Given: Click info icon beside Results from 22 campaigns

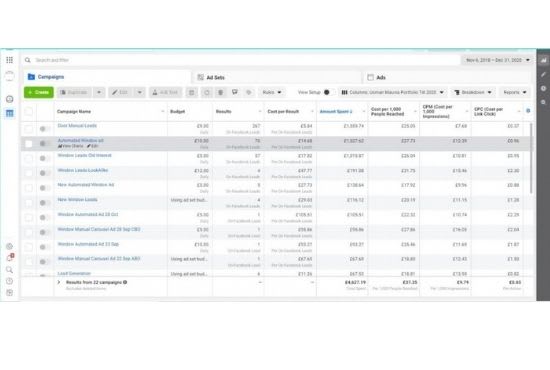Looking at the screenshot, I should (125, 282).
